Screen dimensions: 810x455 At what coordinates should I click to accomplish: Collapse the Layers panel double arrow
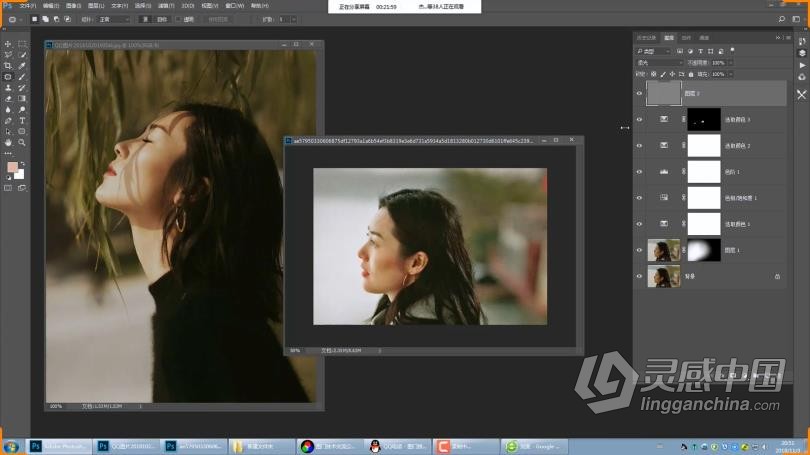pyautogui.click(x=778, y=38)
